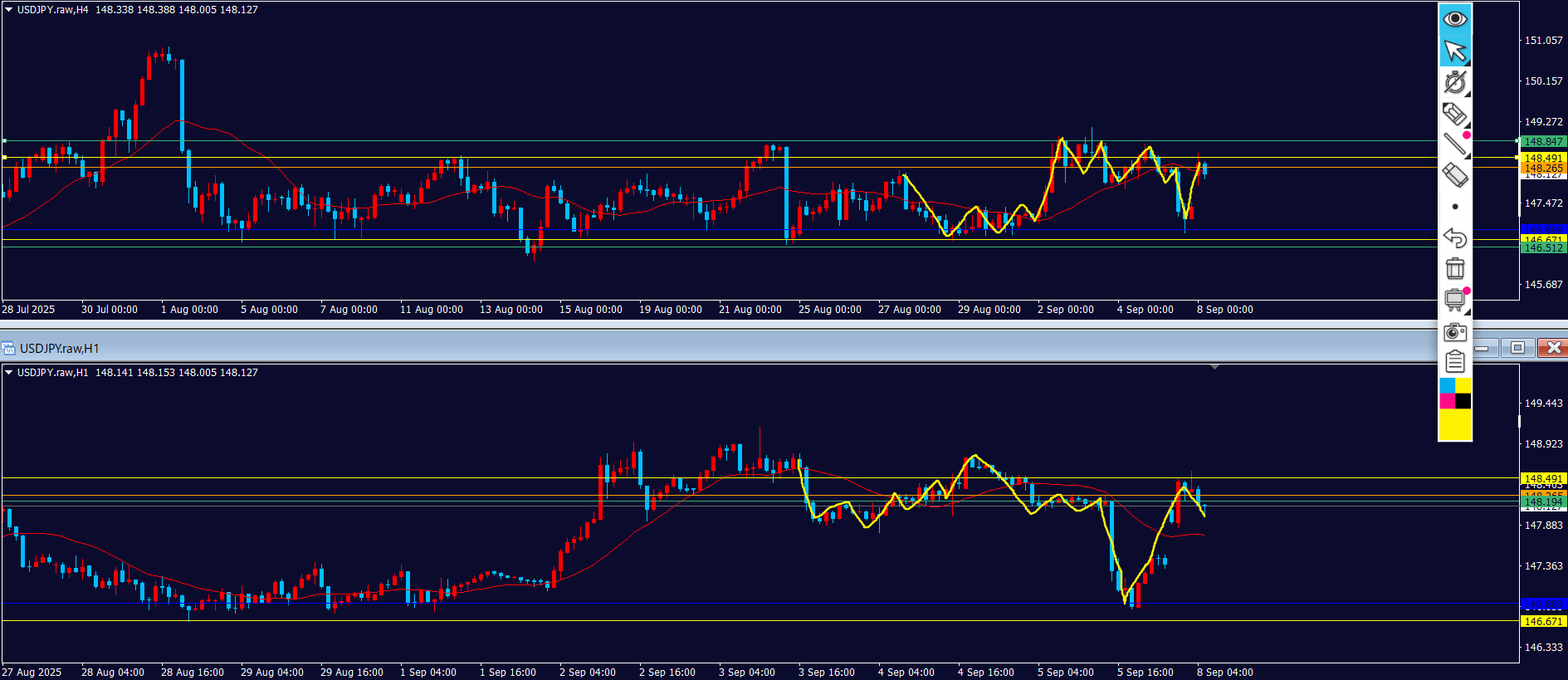
Task: Restore the USDJPY H1 chart window
Action: point(1517,348)
